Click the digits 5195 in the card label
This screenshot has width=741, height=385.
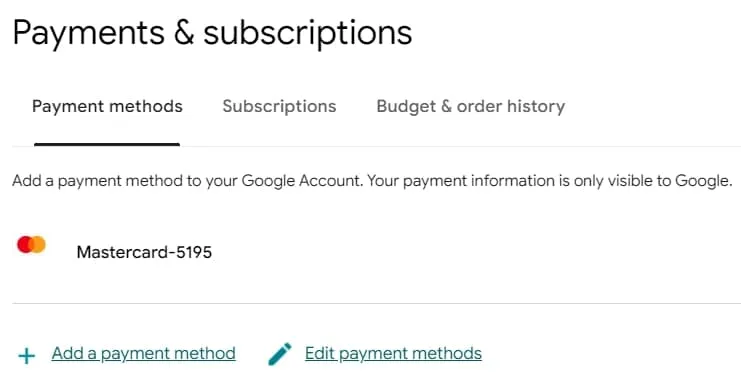pos(194,252)
